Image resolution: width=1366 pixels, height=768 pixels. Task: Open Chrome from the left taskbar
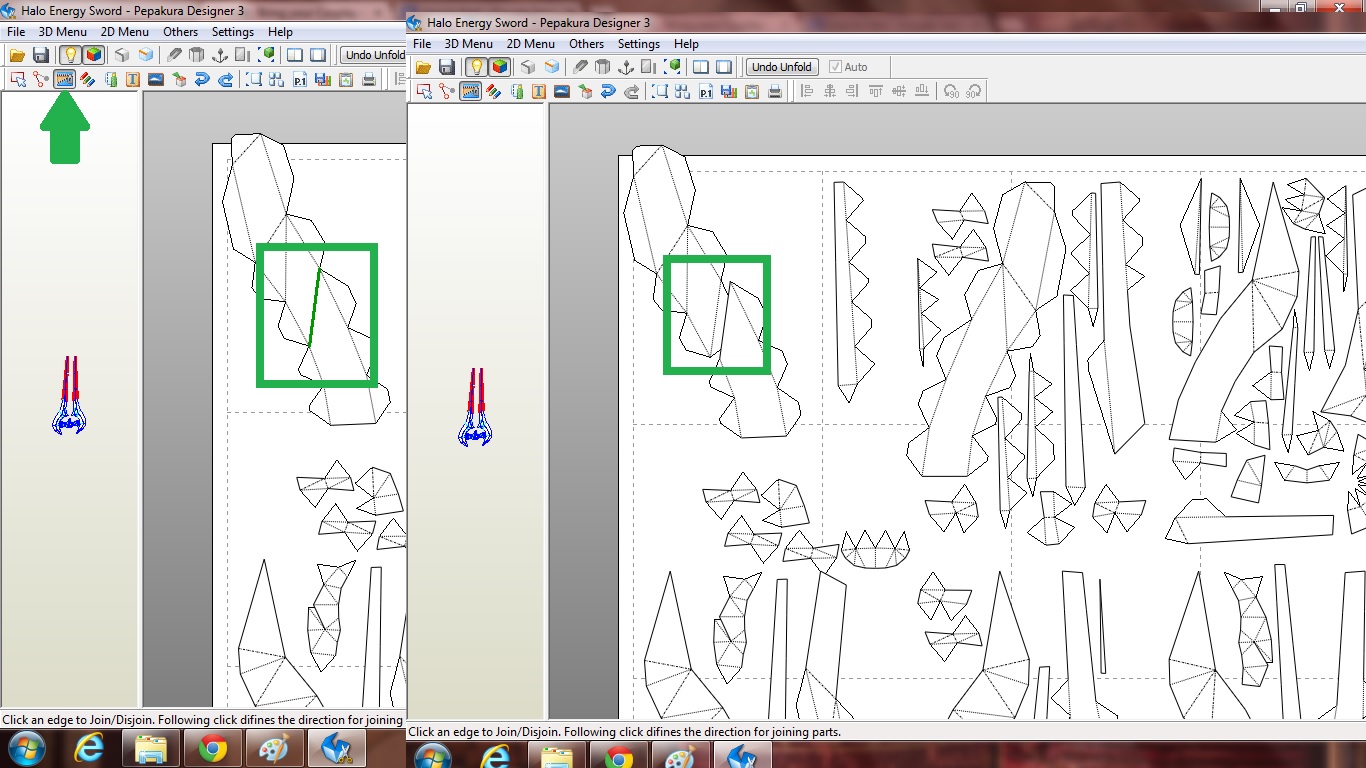(x=212, y=748)
